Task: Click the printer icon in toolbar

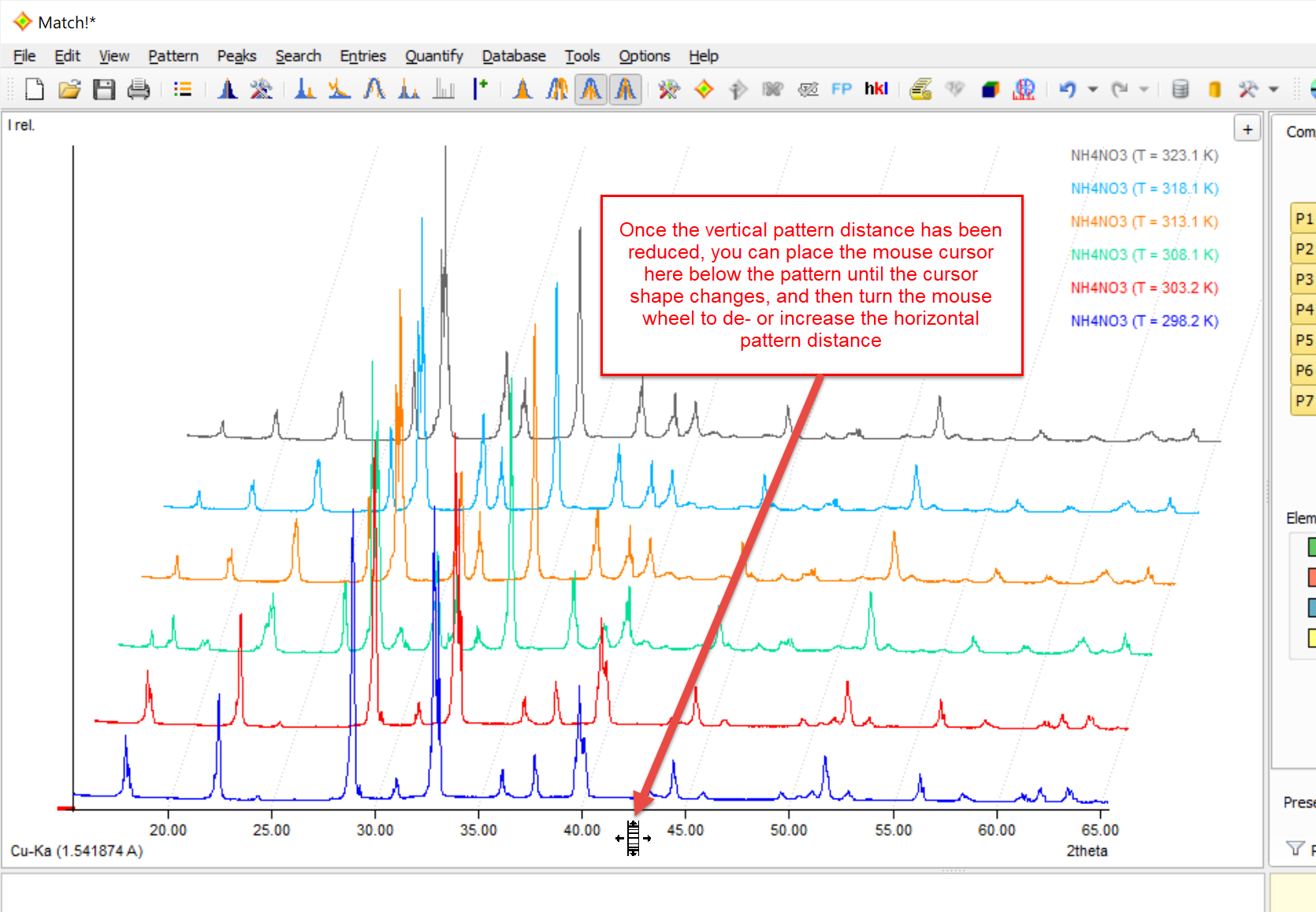Action: tap(139, 89)
